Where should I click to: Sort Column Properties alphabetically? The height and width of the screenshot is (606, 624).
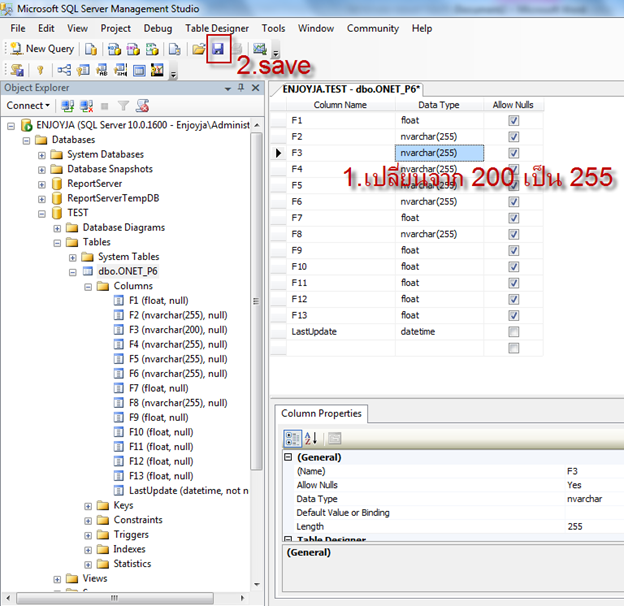(x=311, y=438)
